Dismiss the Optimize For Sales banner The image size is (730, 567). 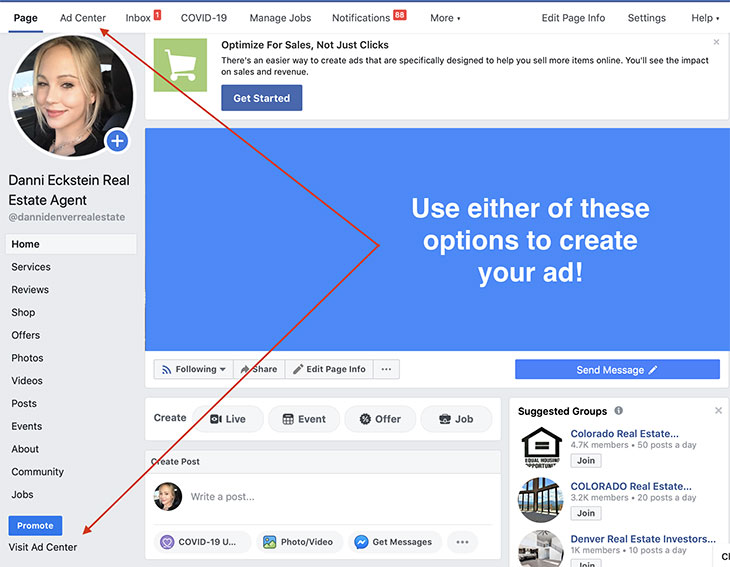click(716, 42)
